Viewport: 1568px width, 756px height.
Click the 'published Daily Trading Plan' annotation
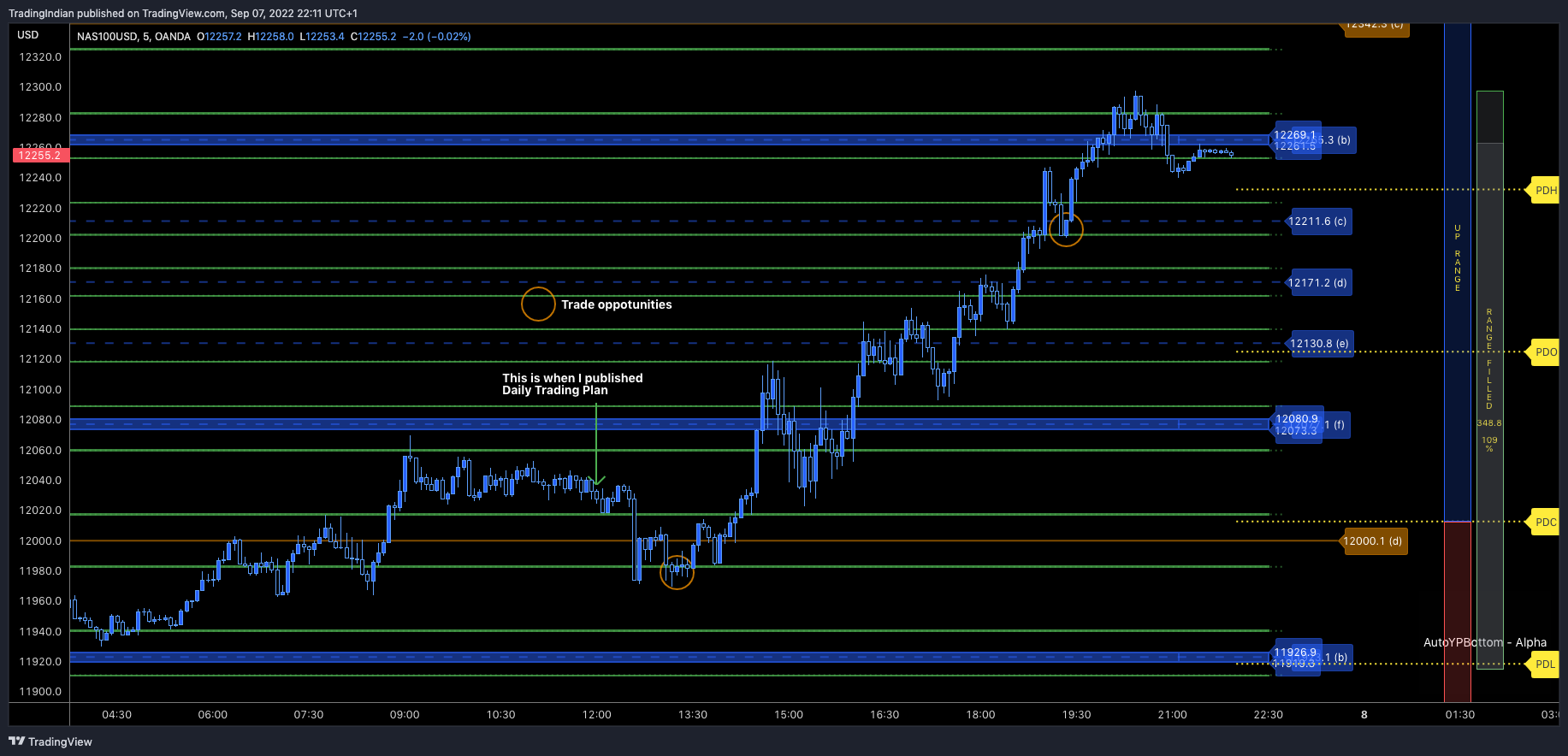pyautogui.click(x=572, y=384)
